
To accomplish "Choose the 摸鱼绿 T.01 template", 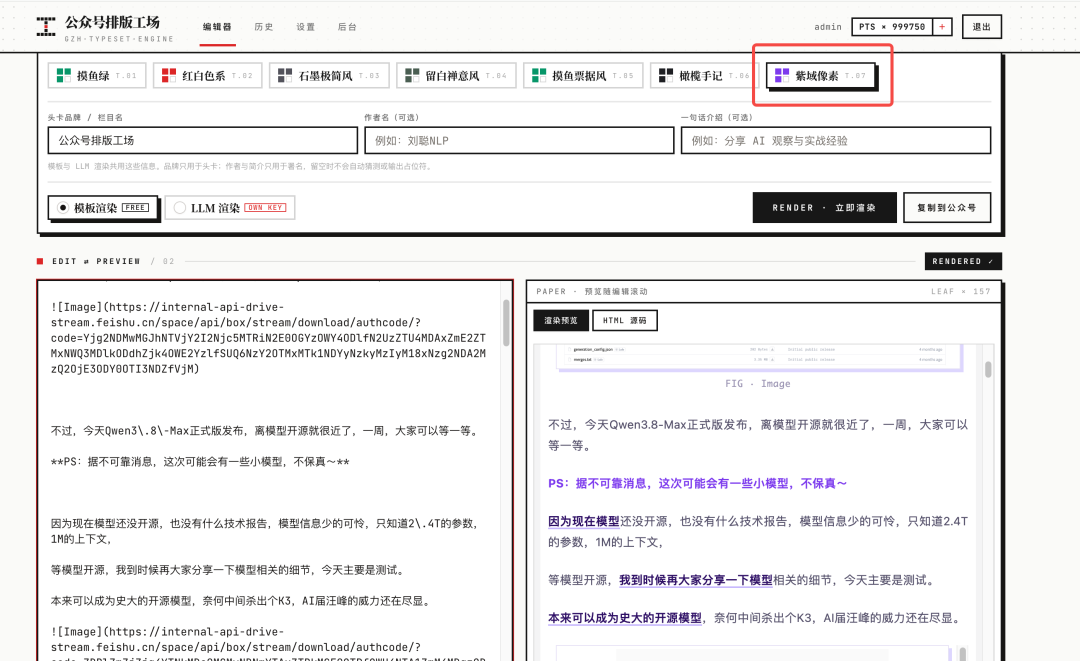I will coord(97,76).
